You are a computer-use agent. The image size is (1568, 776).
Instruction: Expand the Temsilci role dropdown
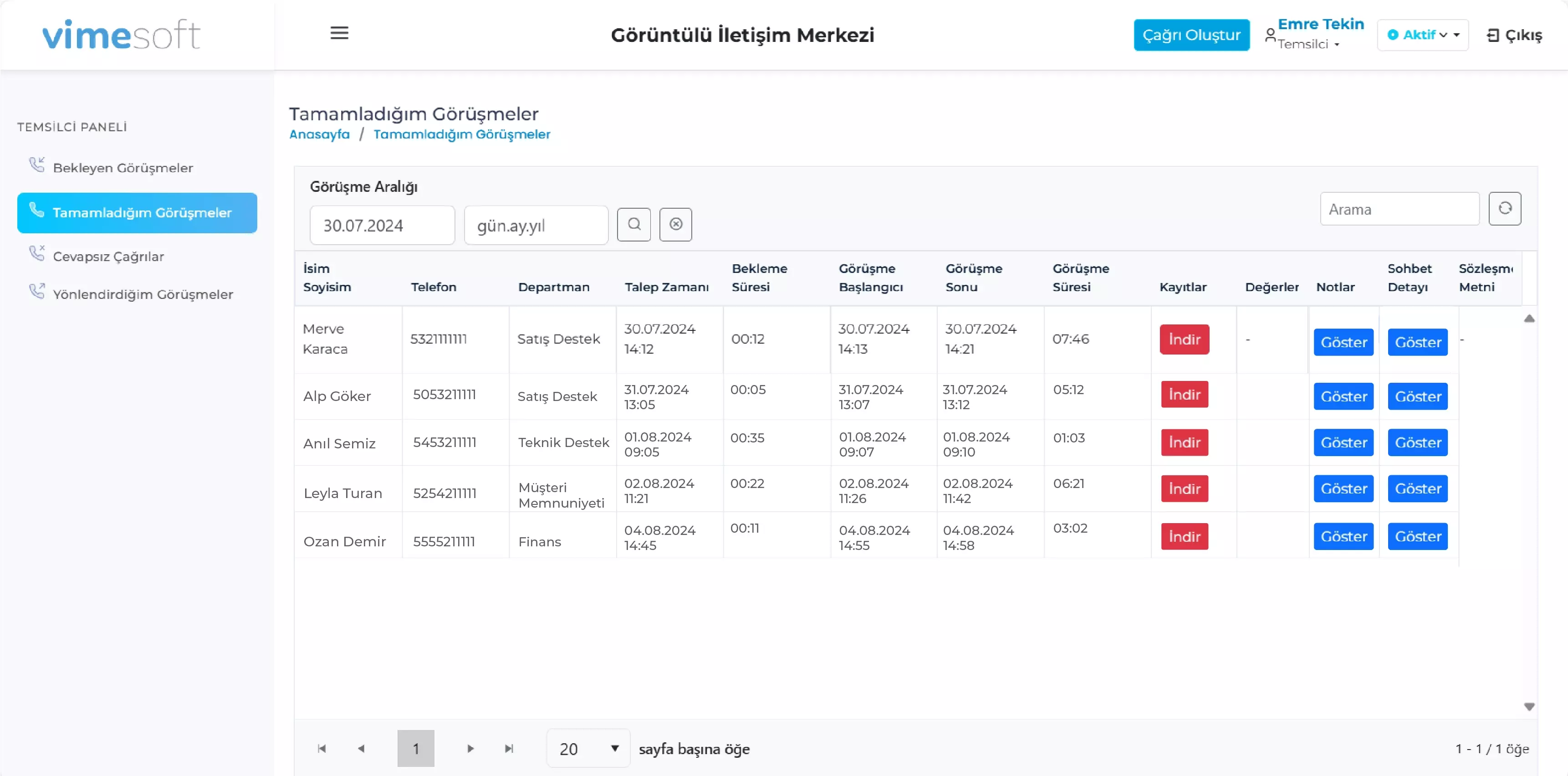(1309, 45)
